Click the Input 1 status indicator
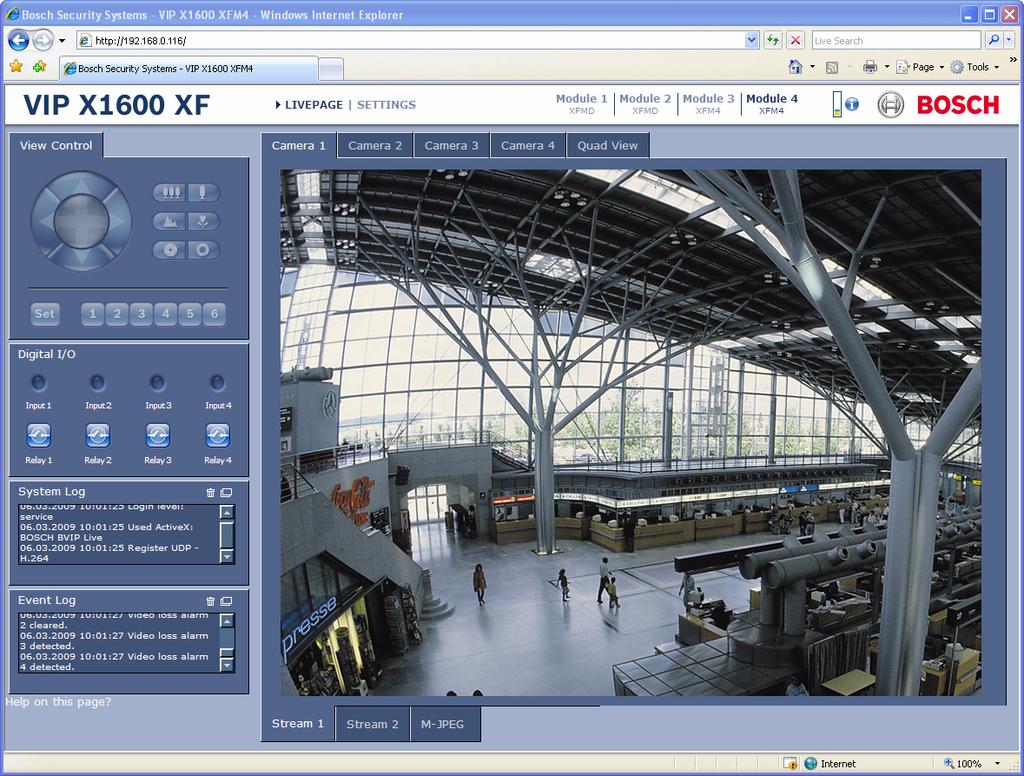Image resolution: width=1024 pixels, height=776 pixels. 39,382
